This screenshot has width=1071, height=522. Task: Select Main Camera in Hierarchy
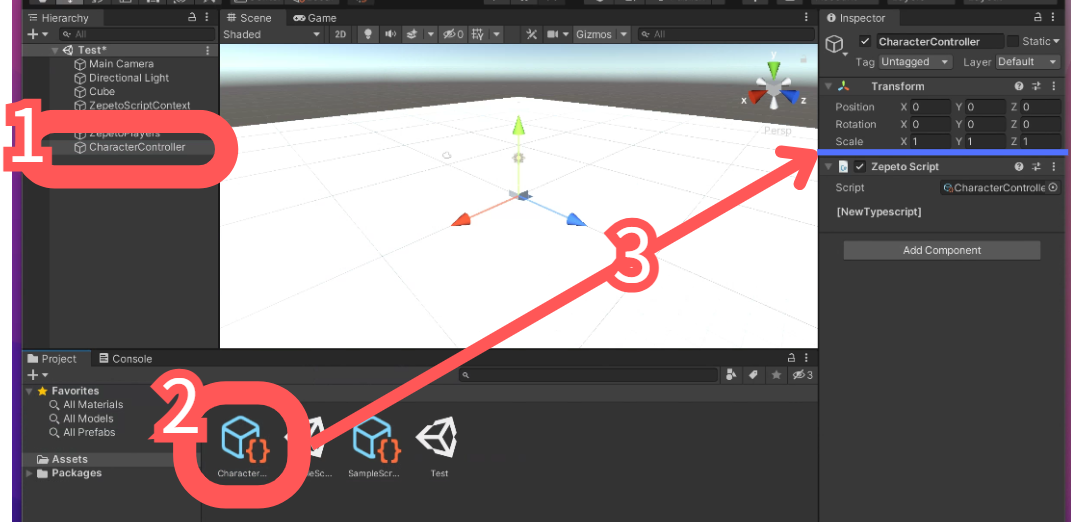click(121, 64)
